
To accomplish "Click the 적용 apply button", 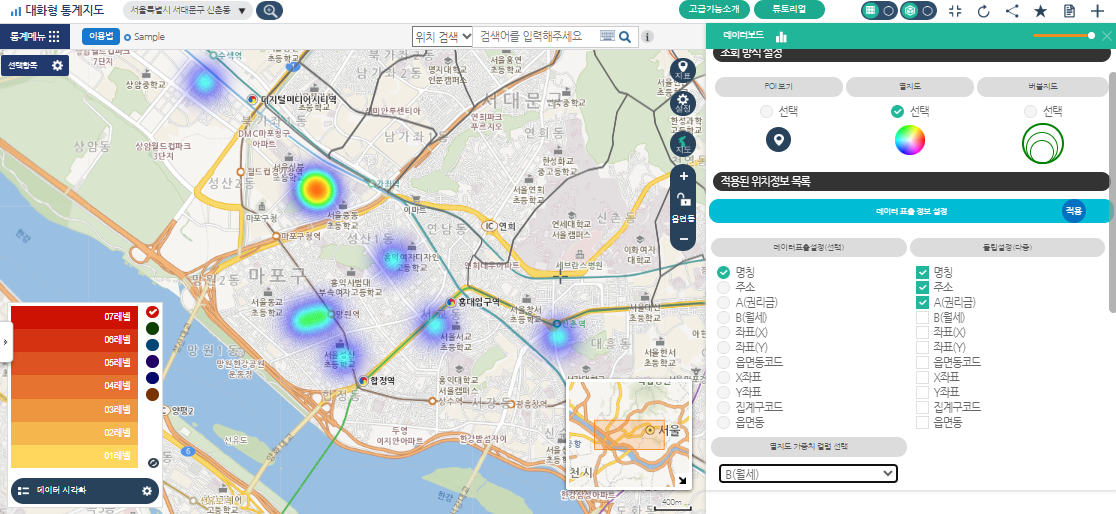I will click(x=1073, y=212).
